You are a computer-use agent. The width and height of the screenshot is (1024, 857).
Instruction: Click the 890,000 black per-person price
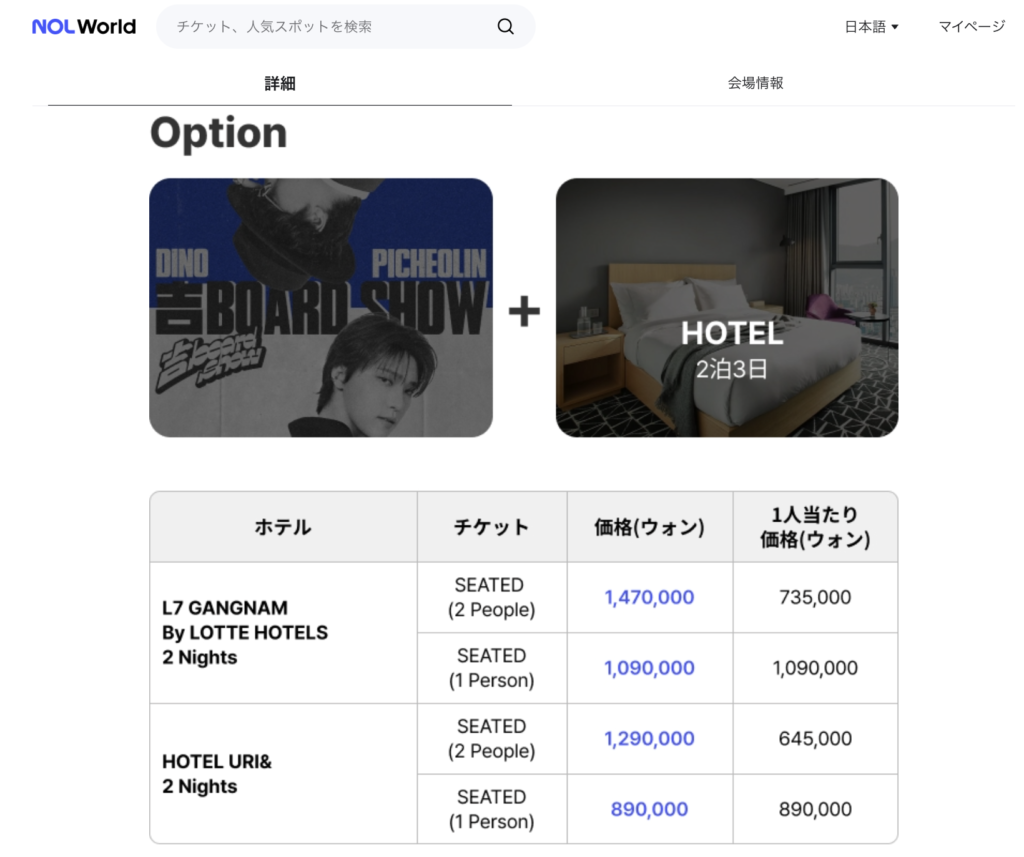(815, 809)
